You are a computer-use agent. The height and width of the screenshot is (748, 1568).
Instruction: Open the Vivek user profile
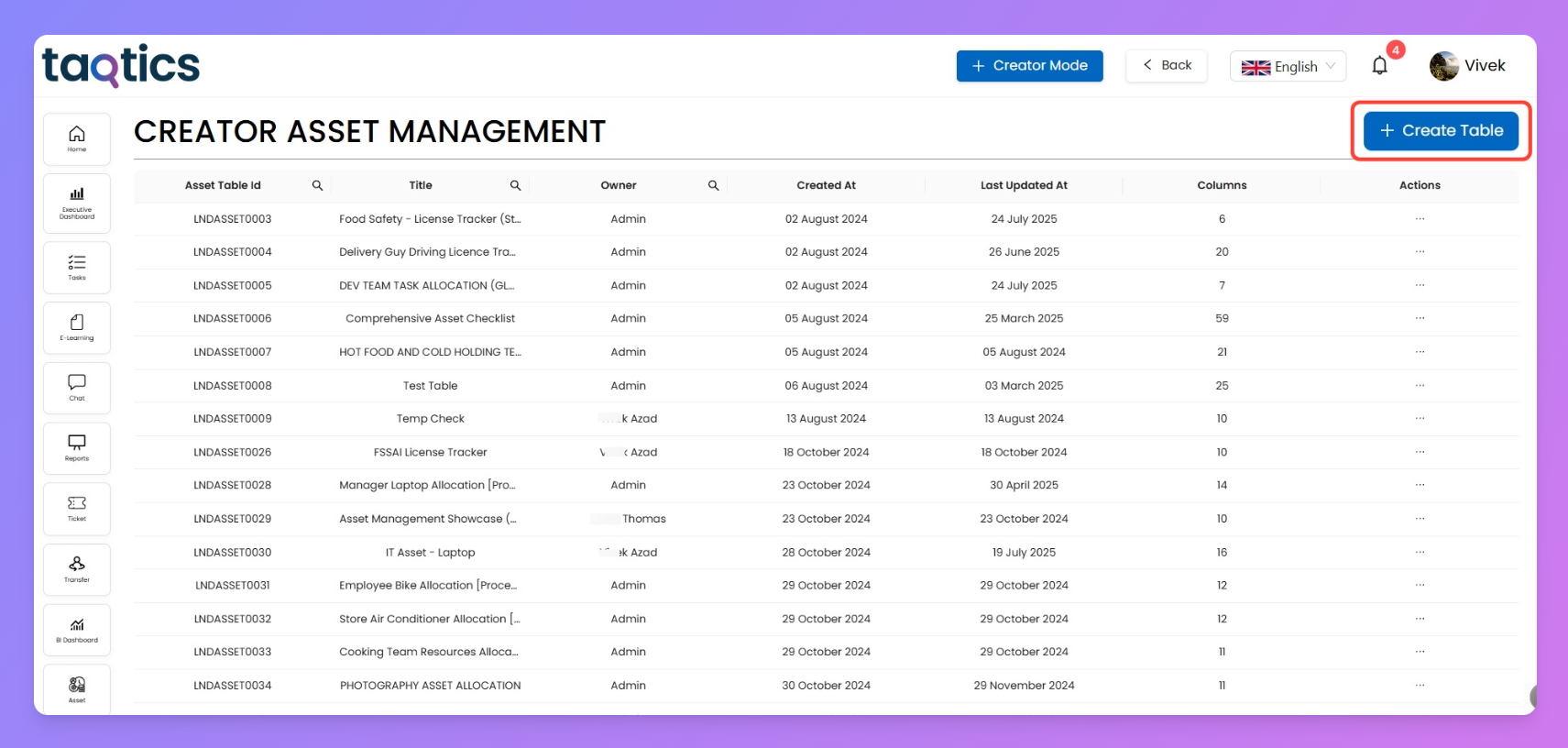pyautogui.click(x=1467, y=66)
